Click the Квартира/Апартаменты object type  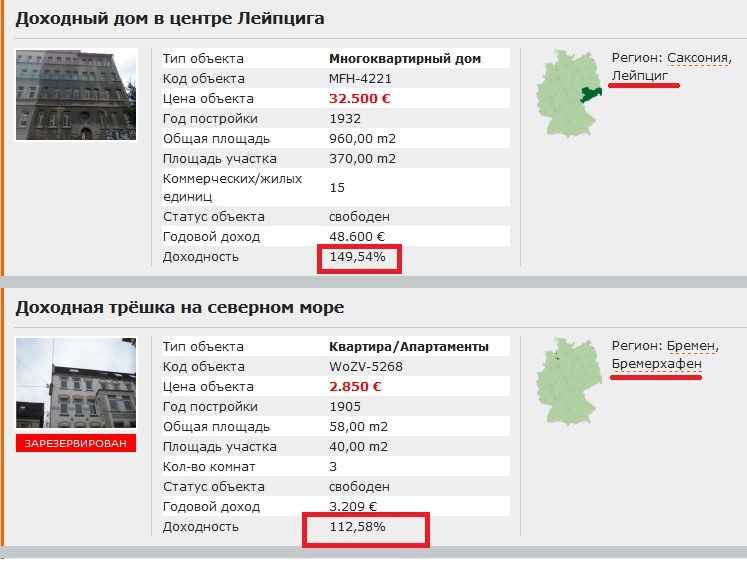click(408, 347)
